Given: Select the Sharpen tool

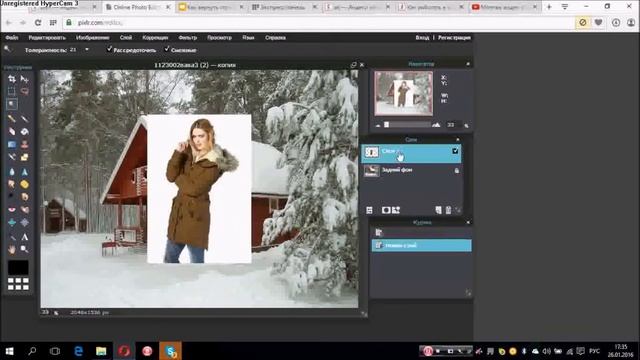Looking at the screenshot, I should click(24, 172).
